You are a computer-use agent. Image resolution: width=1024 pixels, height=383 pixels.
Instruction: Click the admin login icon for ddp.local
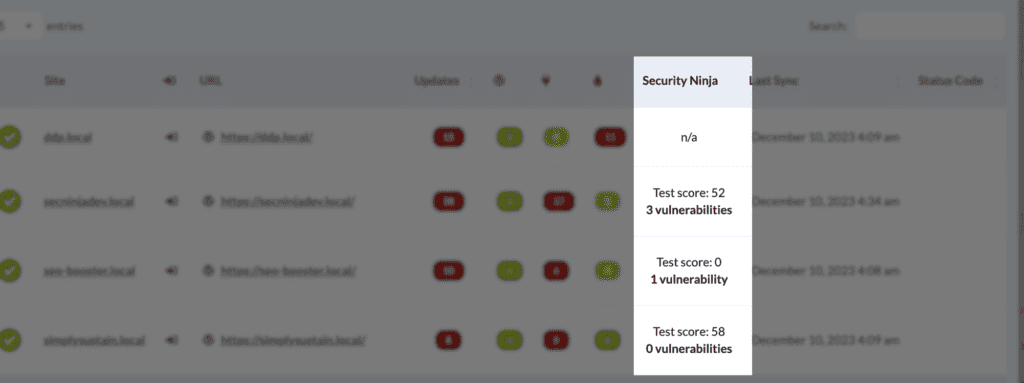(170, 137)
